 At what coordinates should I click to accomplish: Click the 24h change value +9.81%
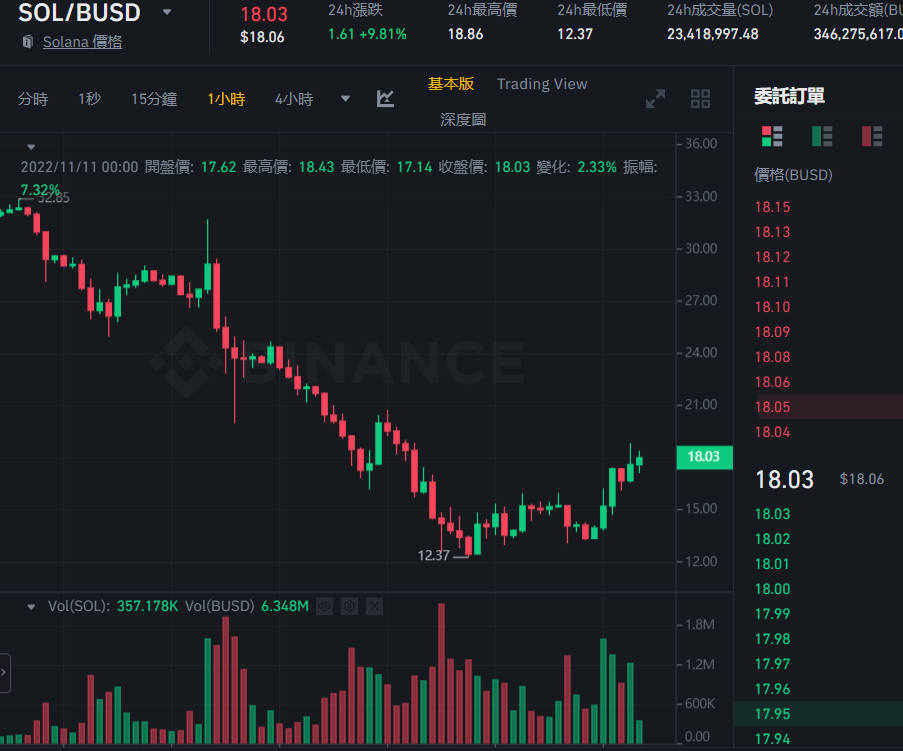[x=383, y=35]
